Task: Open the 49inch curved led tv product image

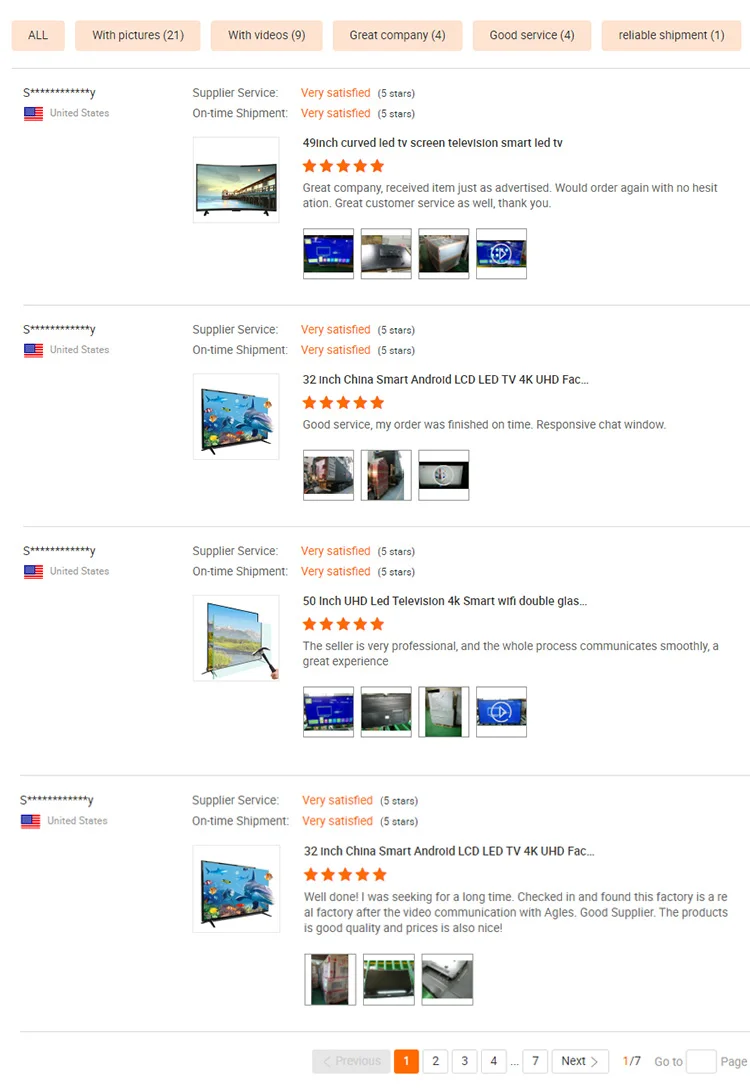Action: point(236,180)
